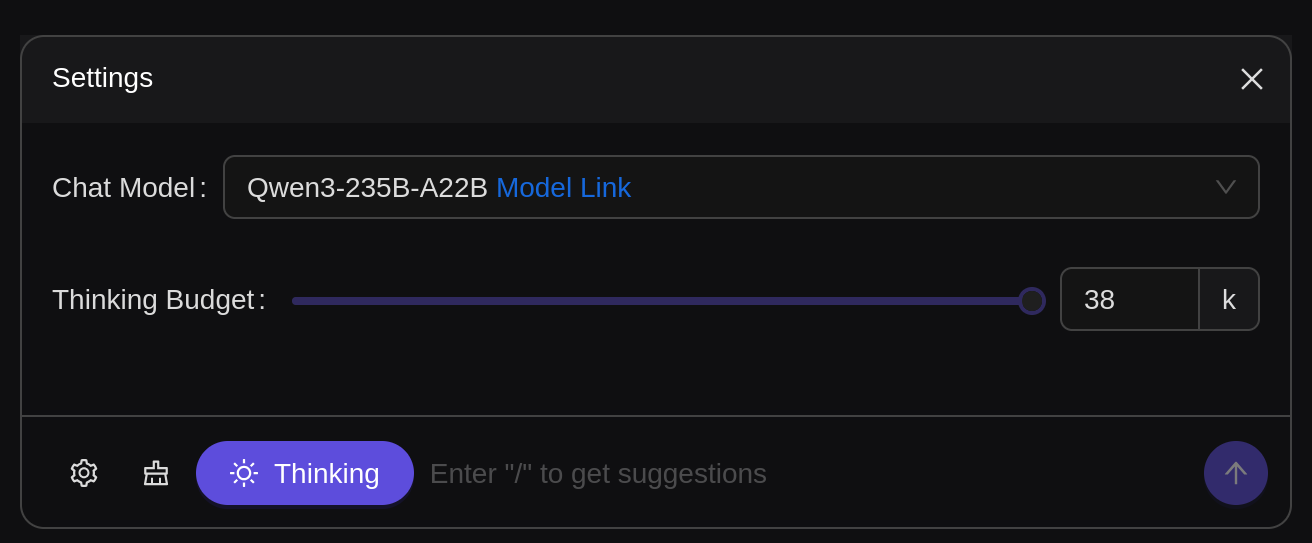Open the Chat Model dropdown
The image size is (1312, 543).
coord(741,187)
